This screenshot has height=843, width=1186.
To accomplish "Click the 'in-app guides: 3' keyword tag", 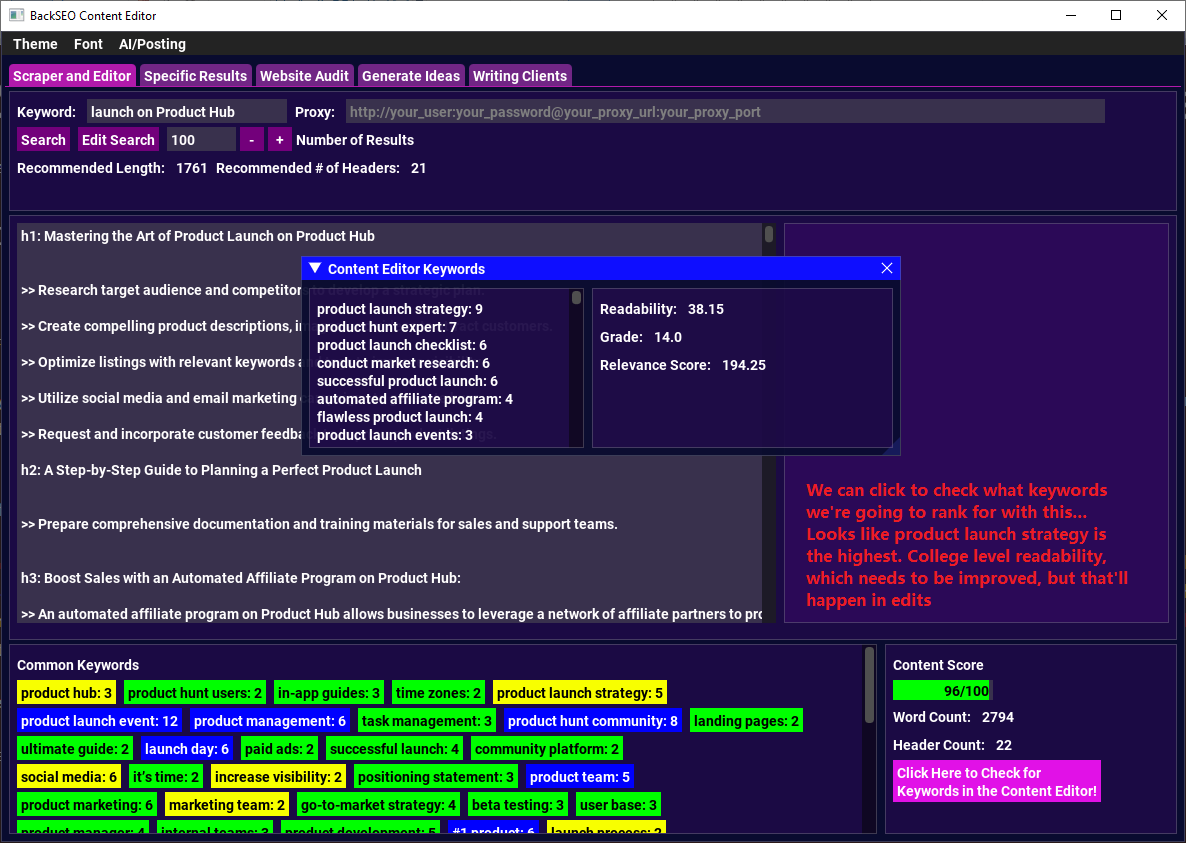I will tap(329, 693).
